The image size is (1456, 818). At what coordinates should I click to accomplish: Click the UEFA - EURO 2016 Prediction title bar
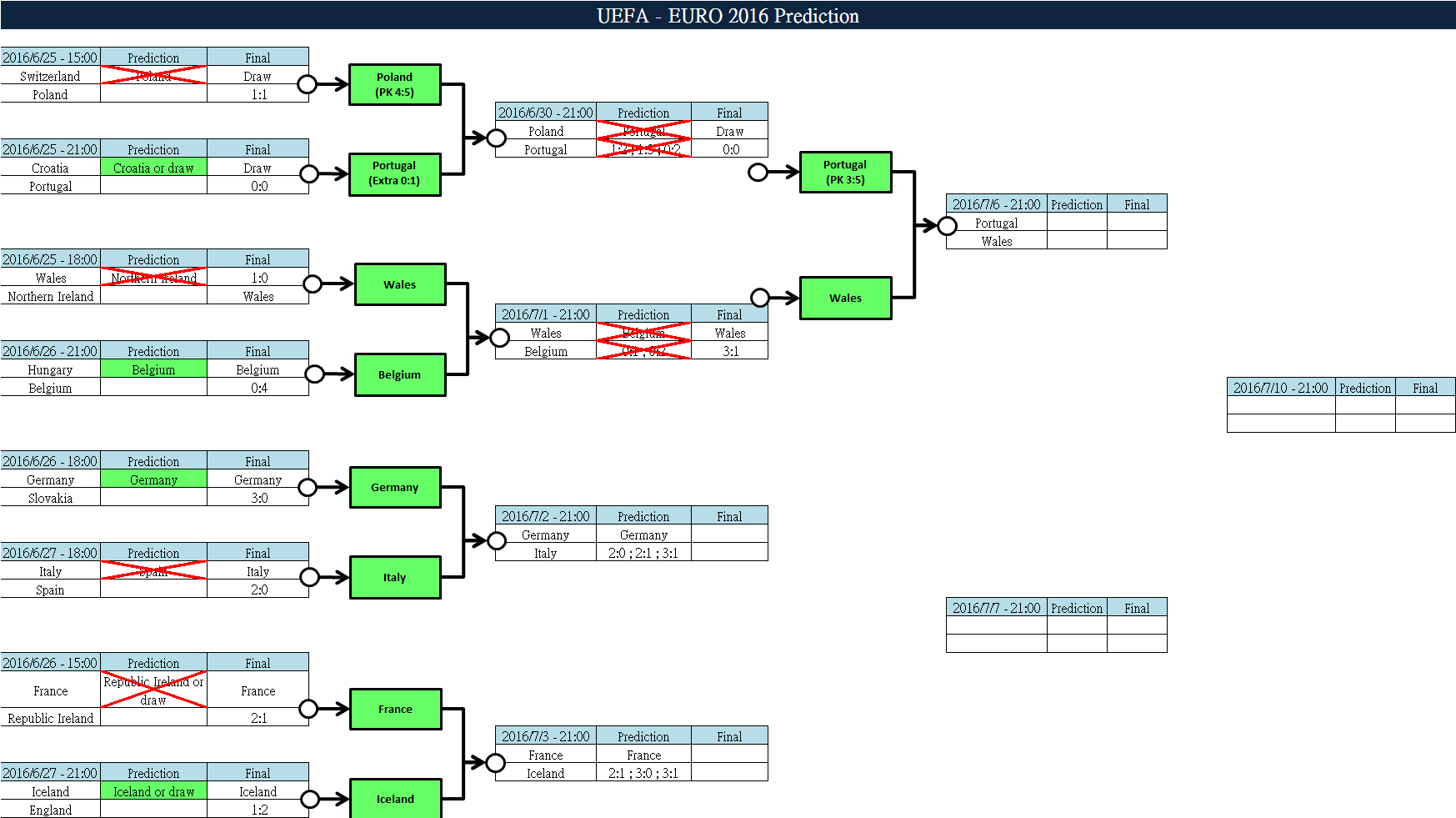[728, 16]
